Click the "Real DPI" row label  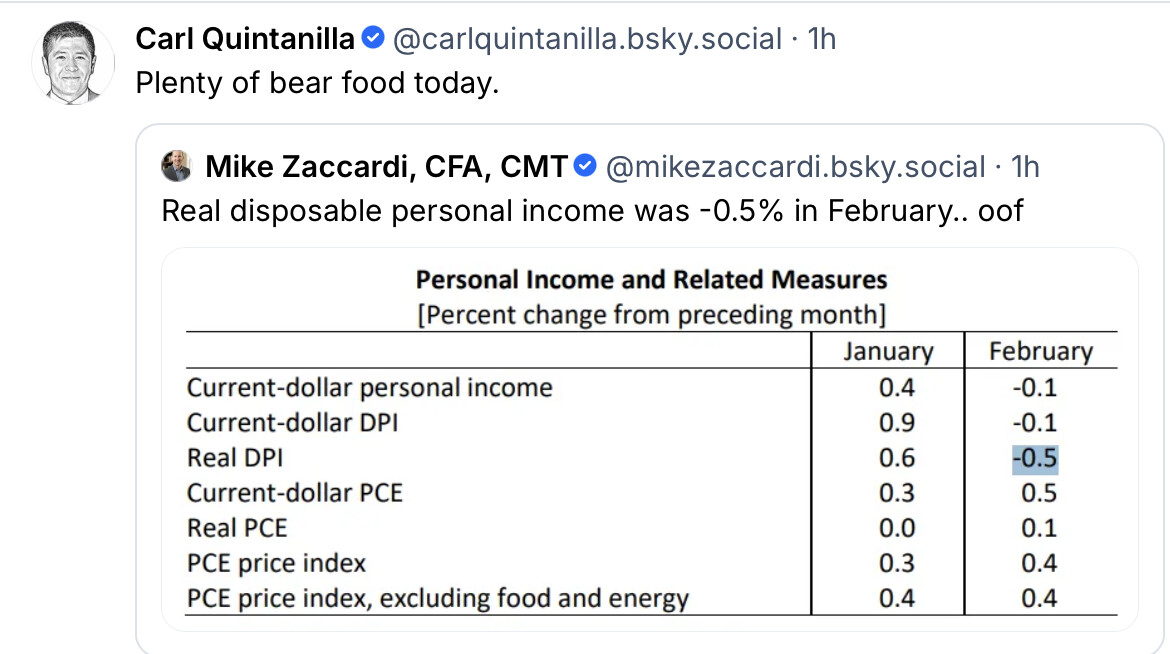235,458
